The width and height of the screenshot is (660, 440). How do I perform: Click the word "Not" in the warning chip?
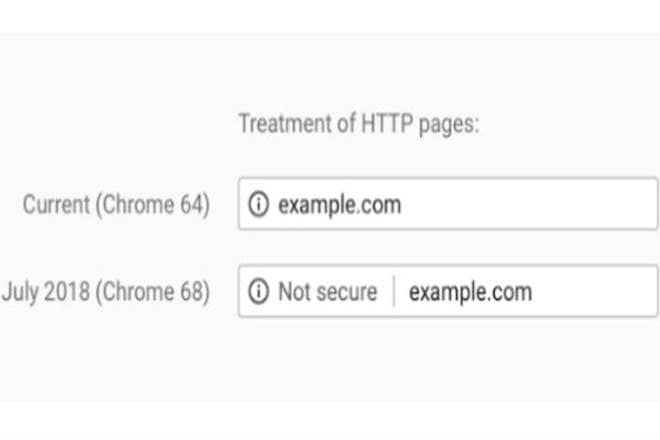[x=294, y=292]
